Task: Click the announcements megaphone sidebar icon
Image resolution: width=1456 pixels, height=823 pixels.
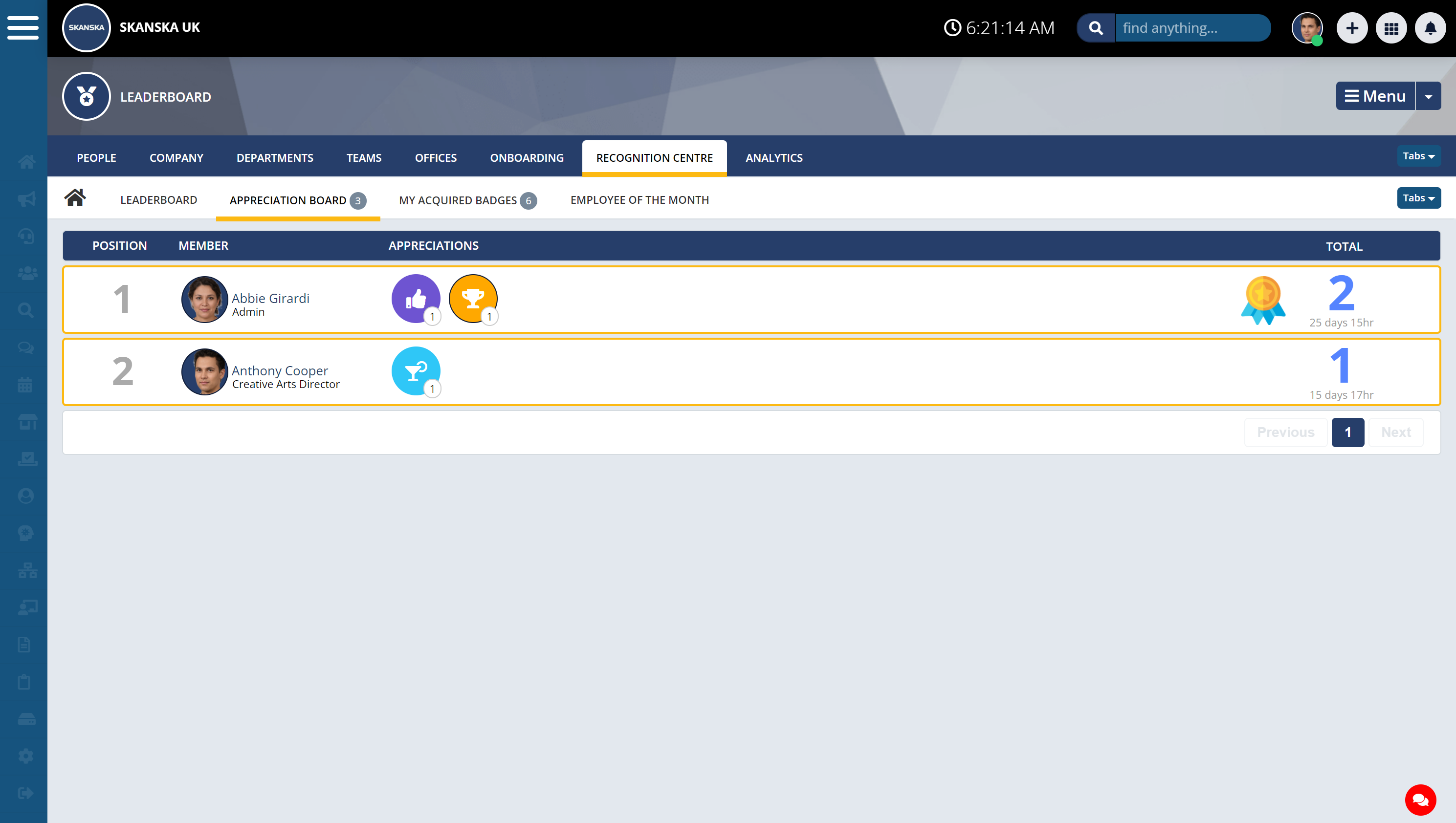Action: point(26,199)
